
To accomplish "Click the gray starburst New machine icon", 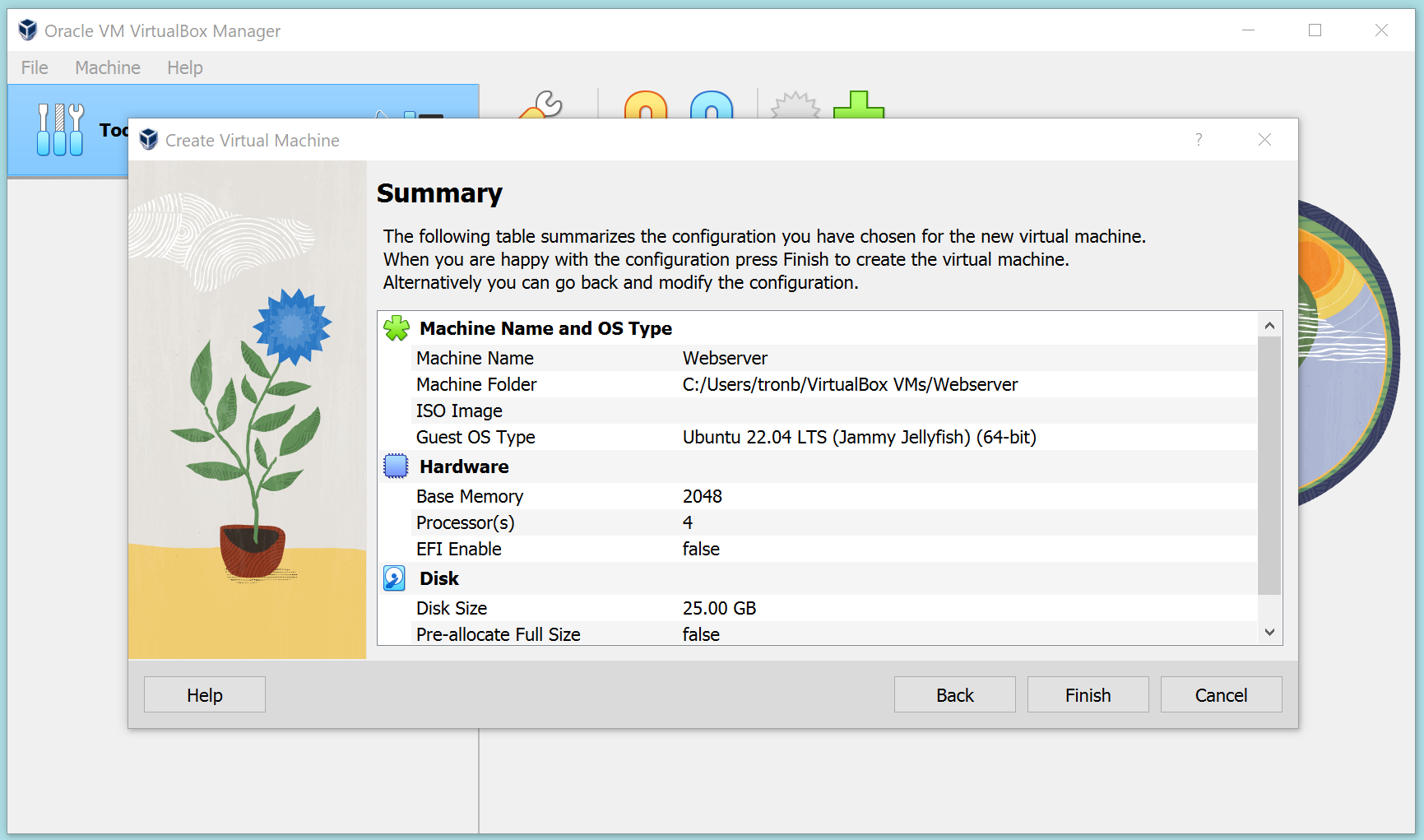I will point(795,105).
